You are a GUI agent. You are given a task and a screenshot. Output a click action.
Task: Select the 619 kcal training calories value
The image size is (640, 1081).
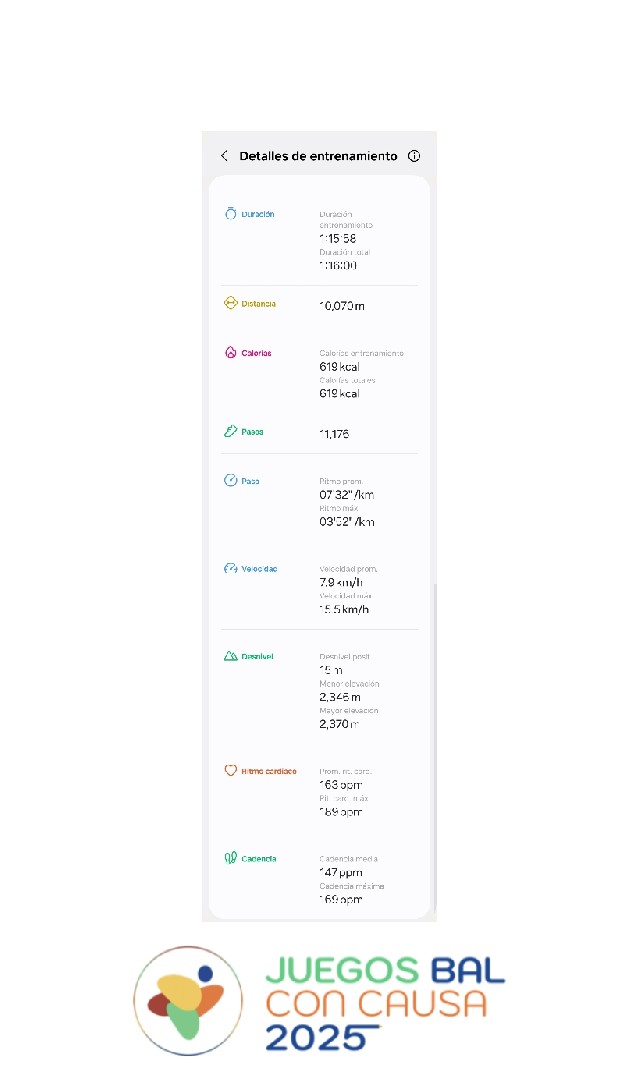[339, 367]
